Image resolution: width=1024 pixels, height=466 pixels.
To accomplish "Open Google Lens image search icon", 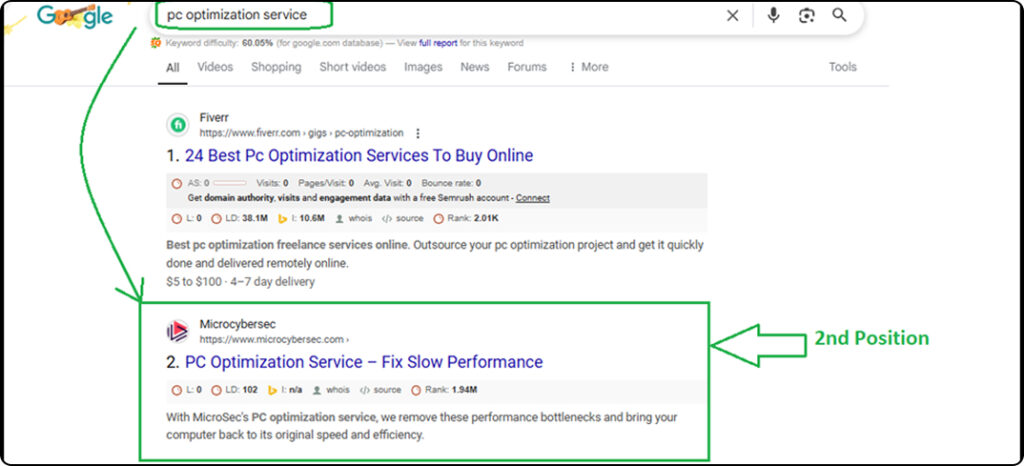I will tap(807, 16).
